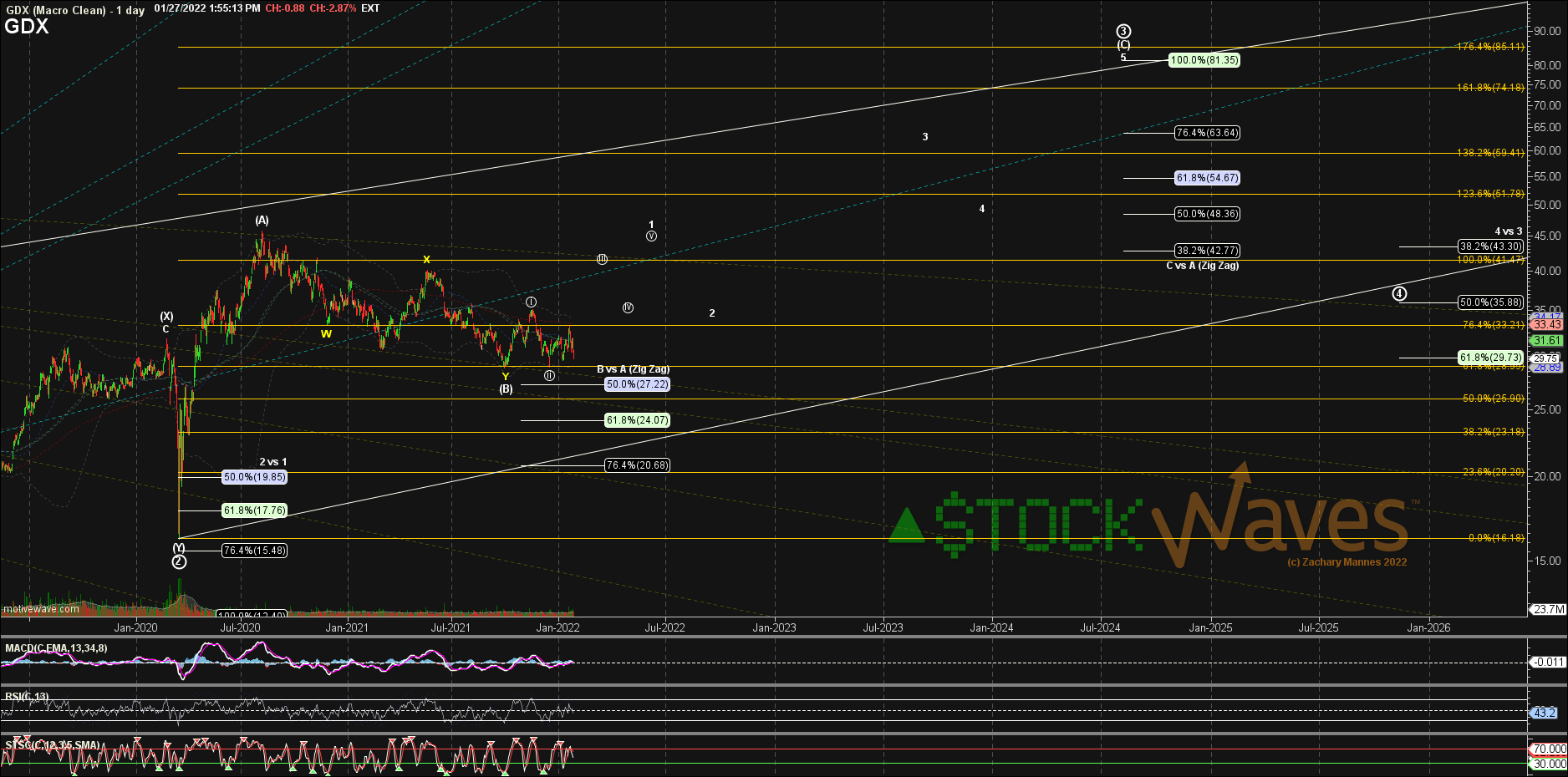Click the Jul-2021 date on the time axis
This screenshot has width=1568, height=777.
[x=451, y=627]
